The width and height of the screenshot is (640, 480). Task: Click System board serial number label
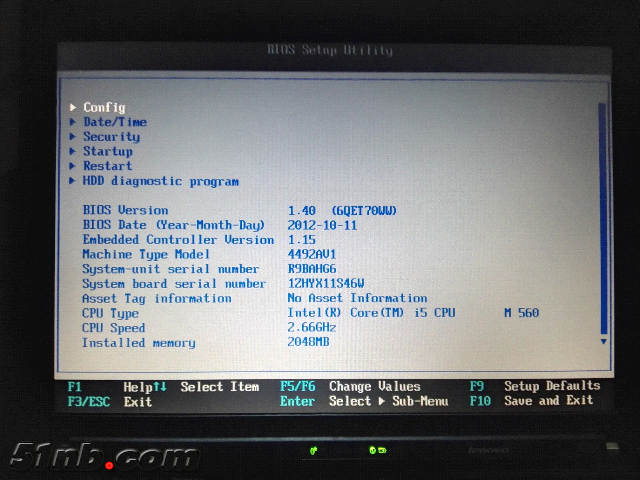point(174,284)
